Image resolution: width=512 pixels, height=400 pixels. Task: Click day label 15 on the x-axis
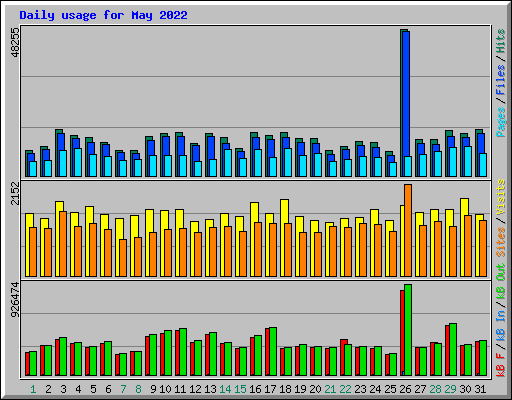point(240,389)
